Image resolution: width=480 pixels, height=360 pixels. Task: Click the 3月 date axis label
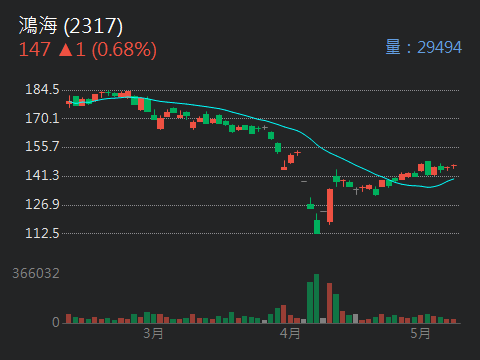153,333
